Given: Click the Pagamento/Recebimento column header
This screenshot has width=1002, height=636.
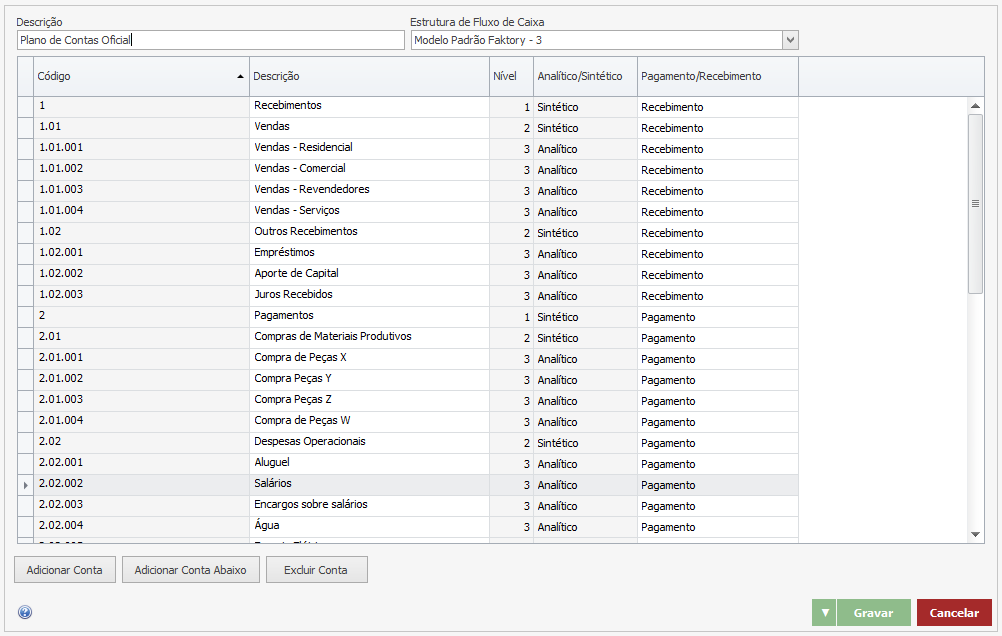Looking at the screenshot, I should 717,77.
